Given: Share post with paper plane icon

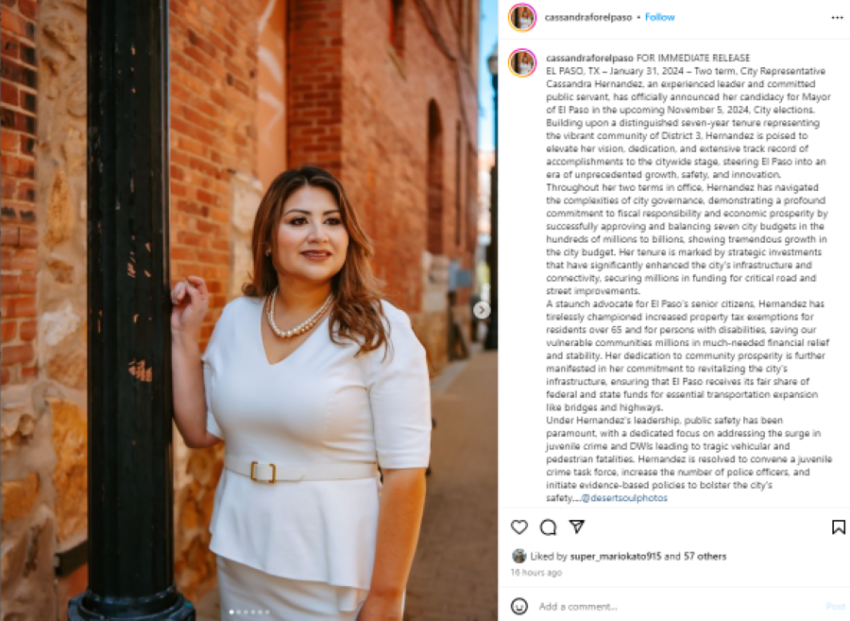Looking at the screenshot, I should tap(577, 526).
